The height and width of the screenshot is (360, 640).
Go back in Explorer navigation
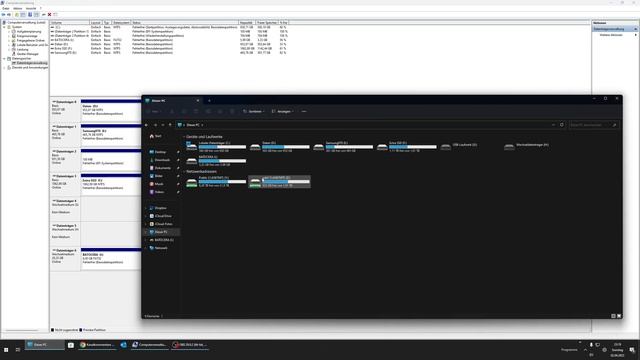point(147,125)
